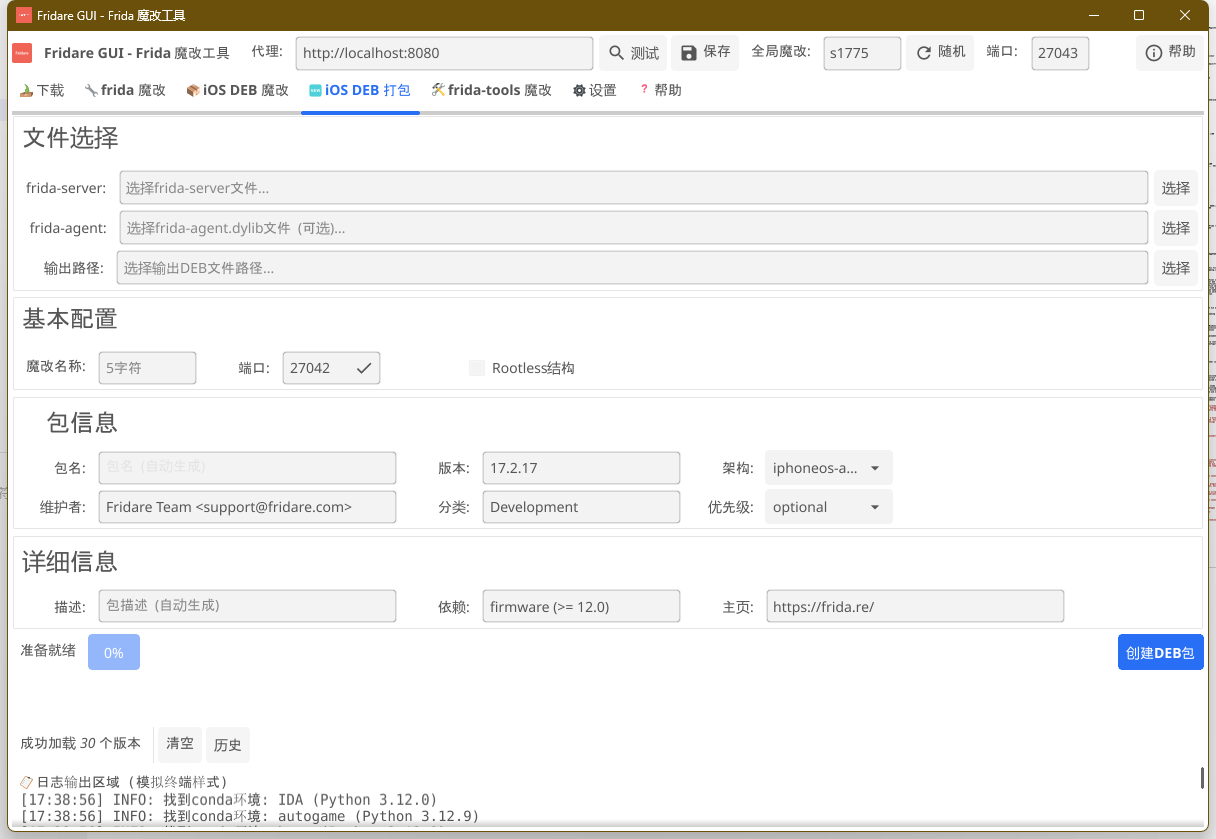The height and width of the screenshot is (839, 1216).
Task: Focus the frida-server file path field
Action: pos(634,188)
